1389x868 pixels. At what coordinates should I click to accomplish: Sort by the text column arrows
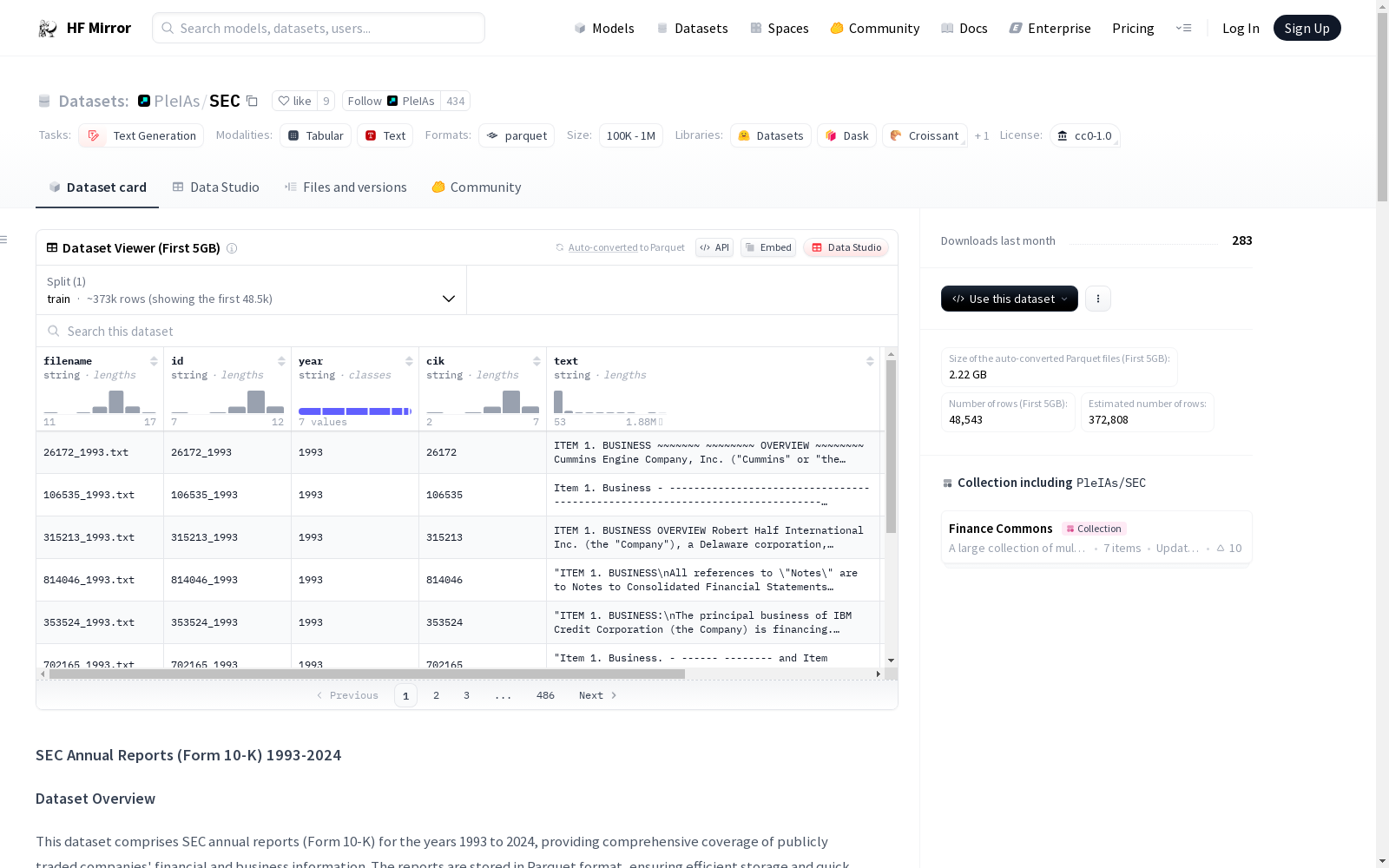[x=870, y=361]
